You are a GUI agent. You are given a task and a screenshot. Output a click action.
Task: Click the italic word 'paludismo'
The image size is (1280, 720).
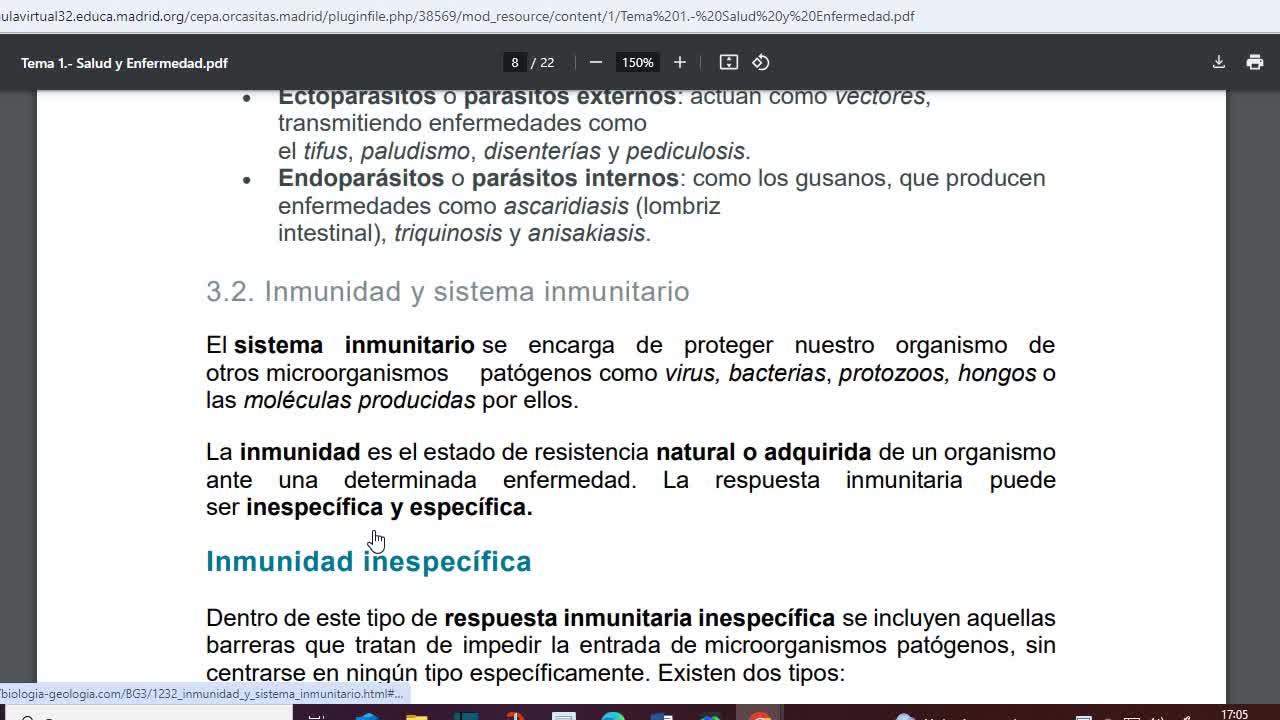pos(415,151)
